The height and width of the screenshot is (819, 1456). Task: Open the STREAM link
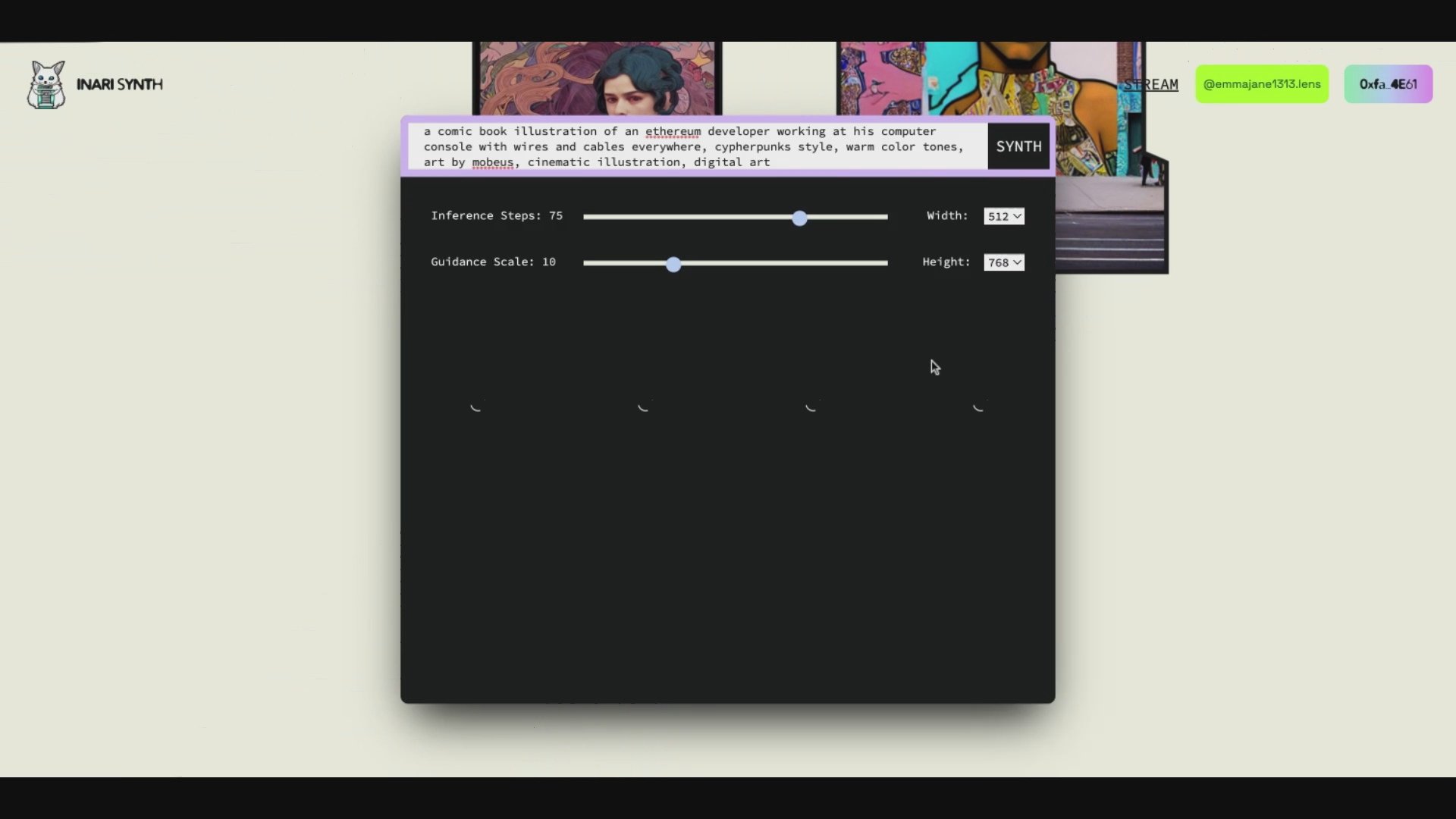click(x=1150, y=84)
